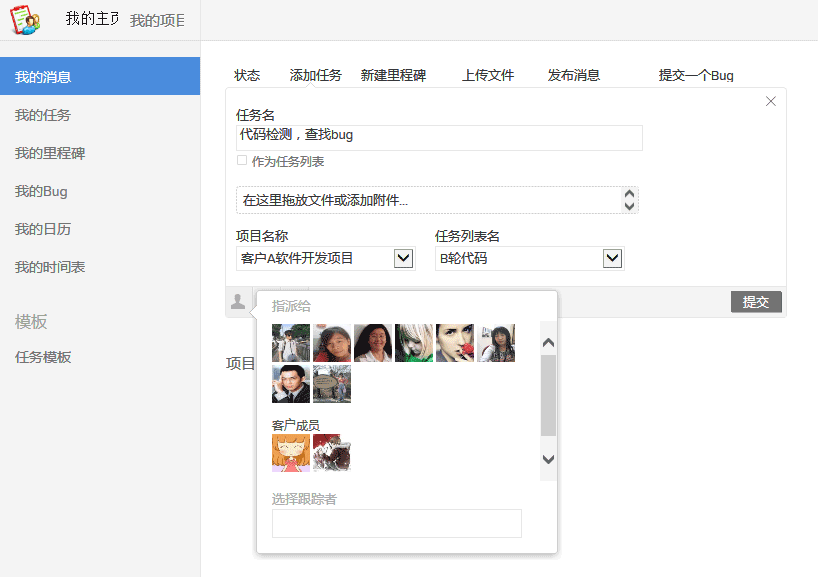Click the 任务名 text field
The image size is (818, 577).
point(439,137)
